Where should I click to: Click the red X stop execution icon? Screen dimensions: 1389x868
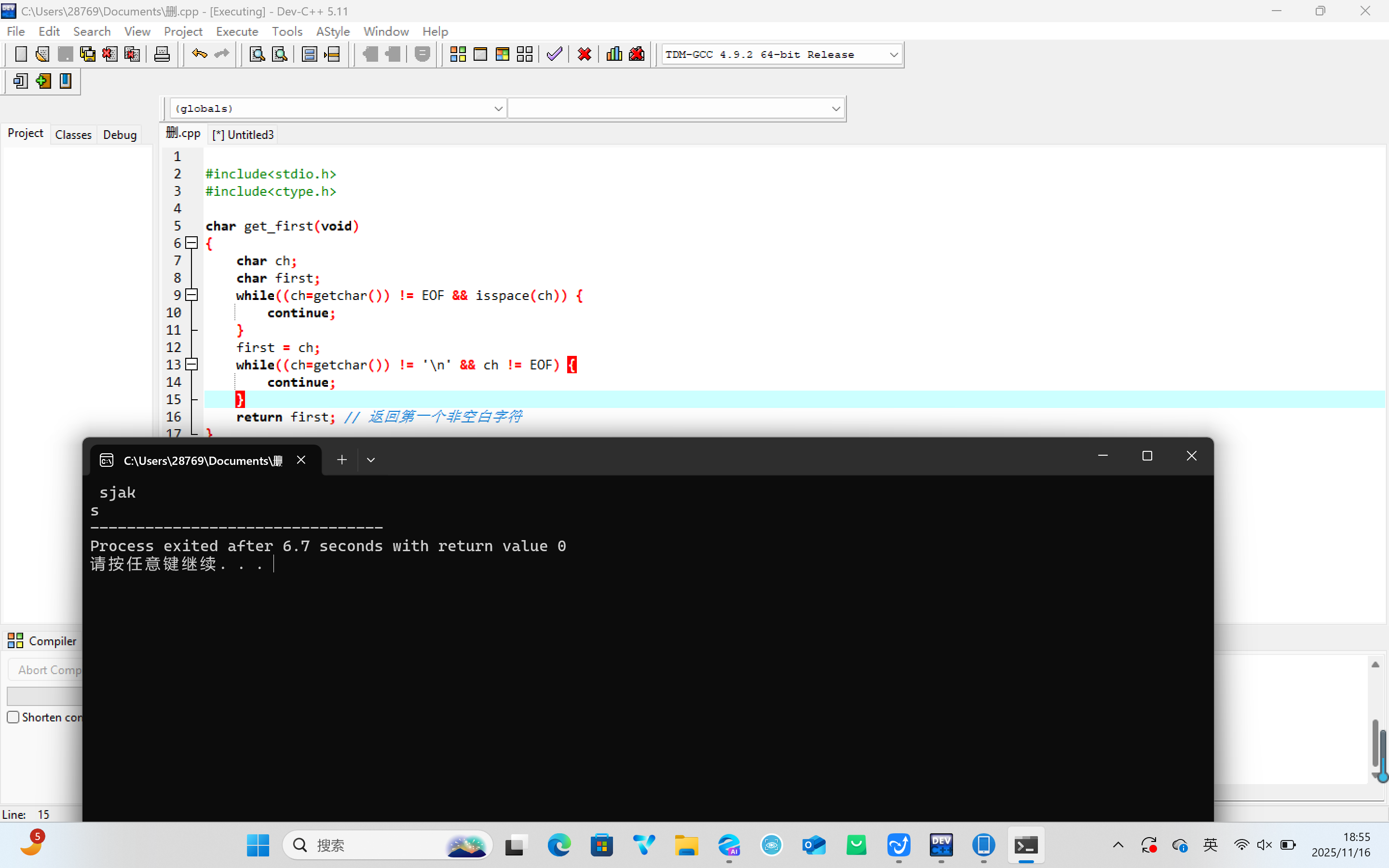pyautogui.click(x=585, y=54)
